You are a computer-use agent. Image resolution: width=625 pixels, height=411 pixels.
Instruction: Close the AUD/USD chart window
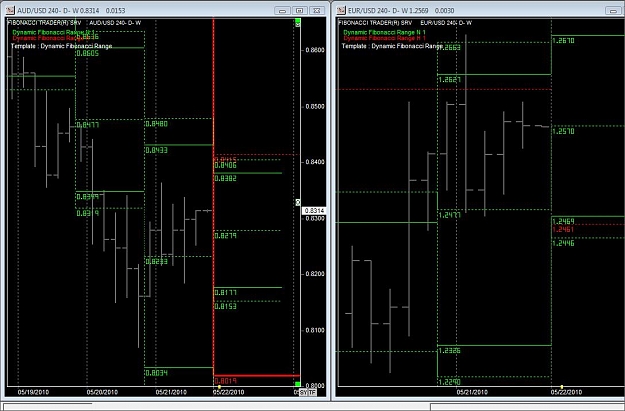(x=317, y=10)
